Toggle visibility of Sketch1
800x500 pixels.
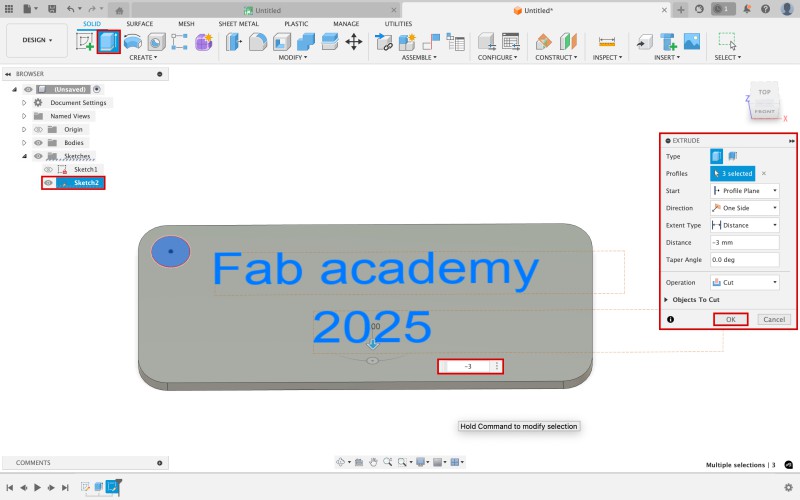coord(48,169)
